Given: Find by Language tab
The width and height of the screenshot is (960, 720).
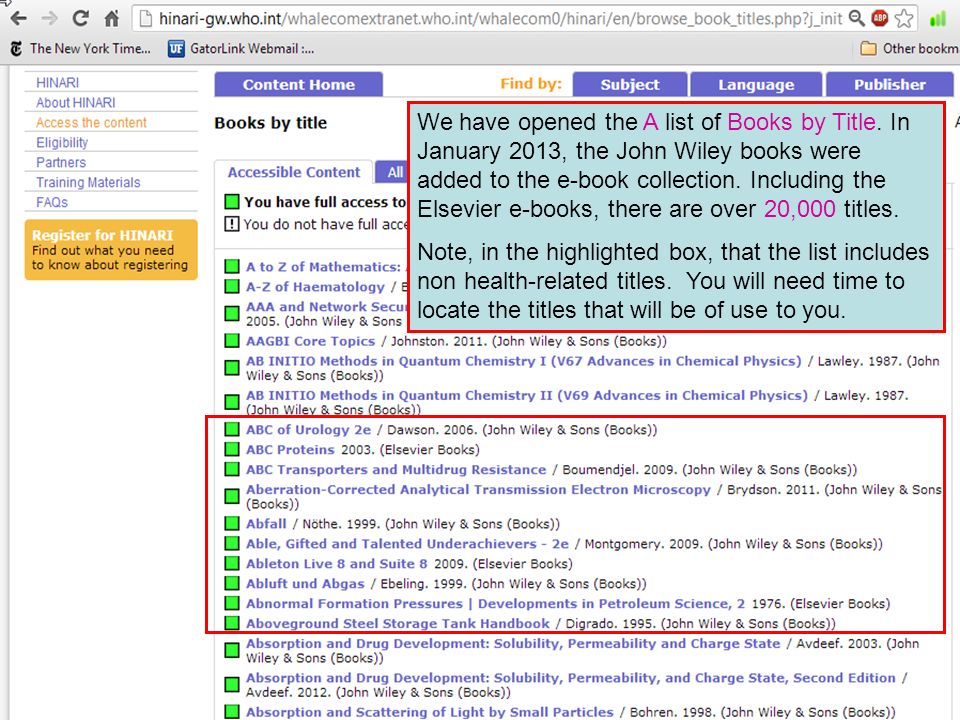Looking at the screenshot, I should (x=756, y=84).
